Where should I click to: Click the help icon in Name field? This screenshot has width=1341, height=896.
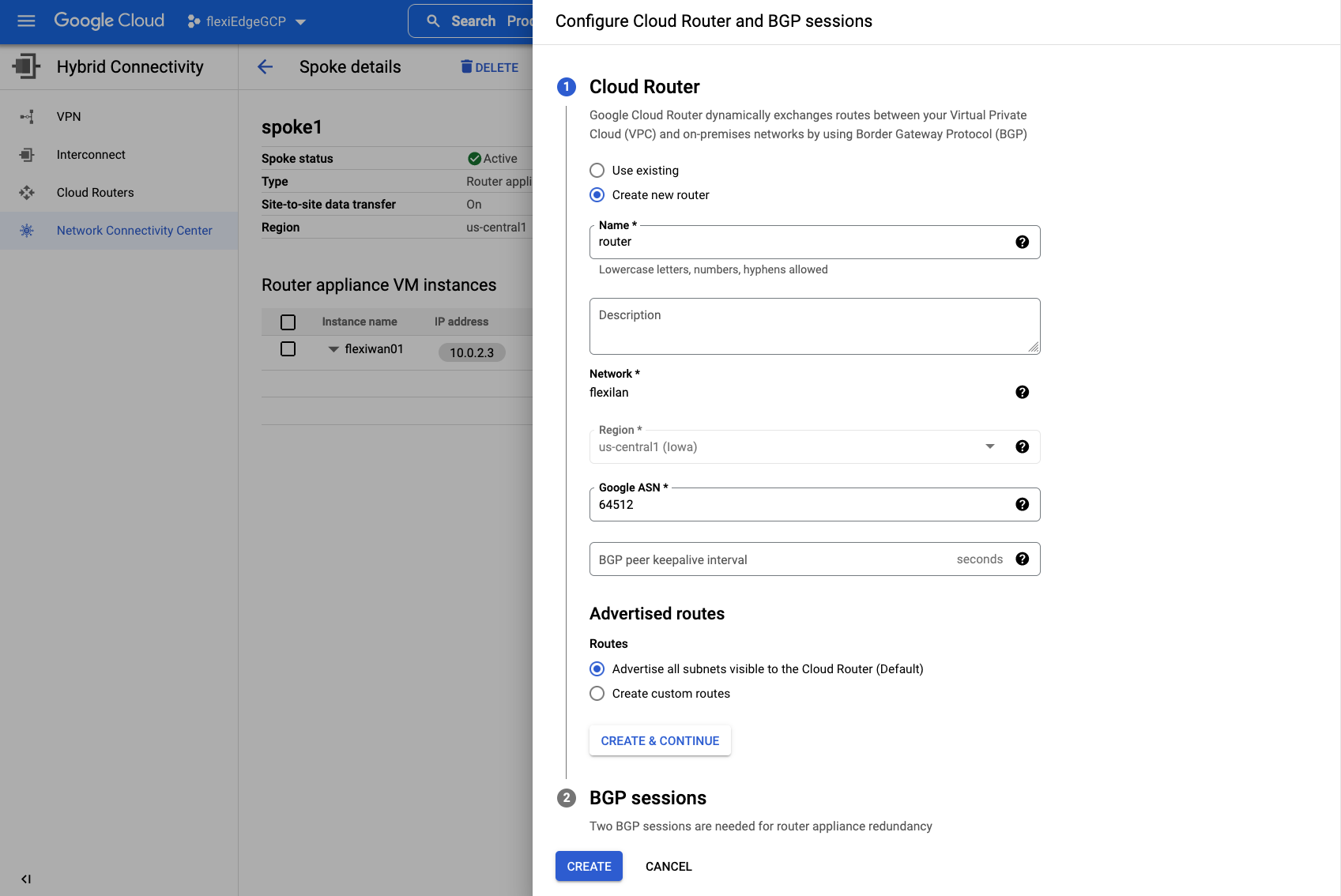pyautogui.click(x=1022, y=242)
